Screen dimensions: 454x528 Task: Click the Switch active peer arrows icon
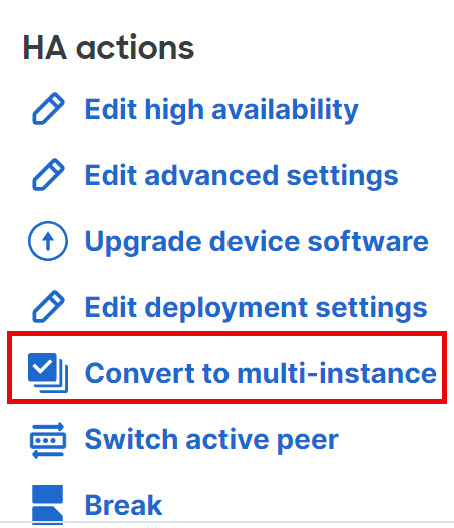[48, 440]
